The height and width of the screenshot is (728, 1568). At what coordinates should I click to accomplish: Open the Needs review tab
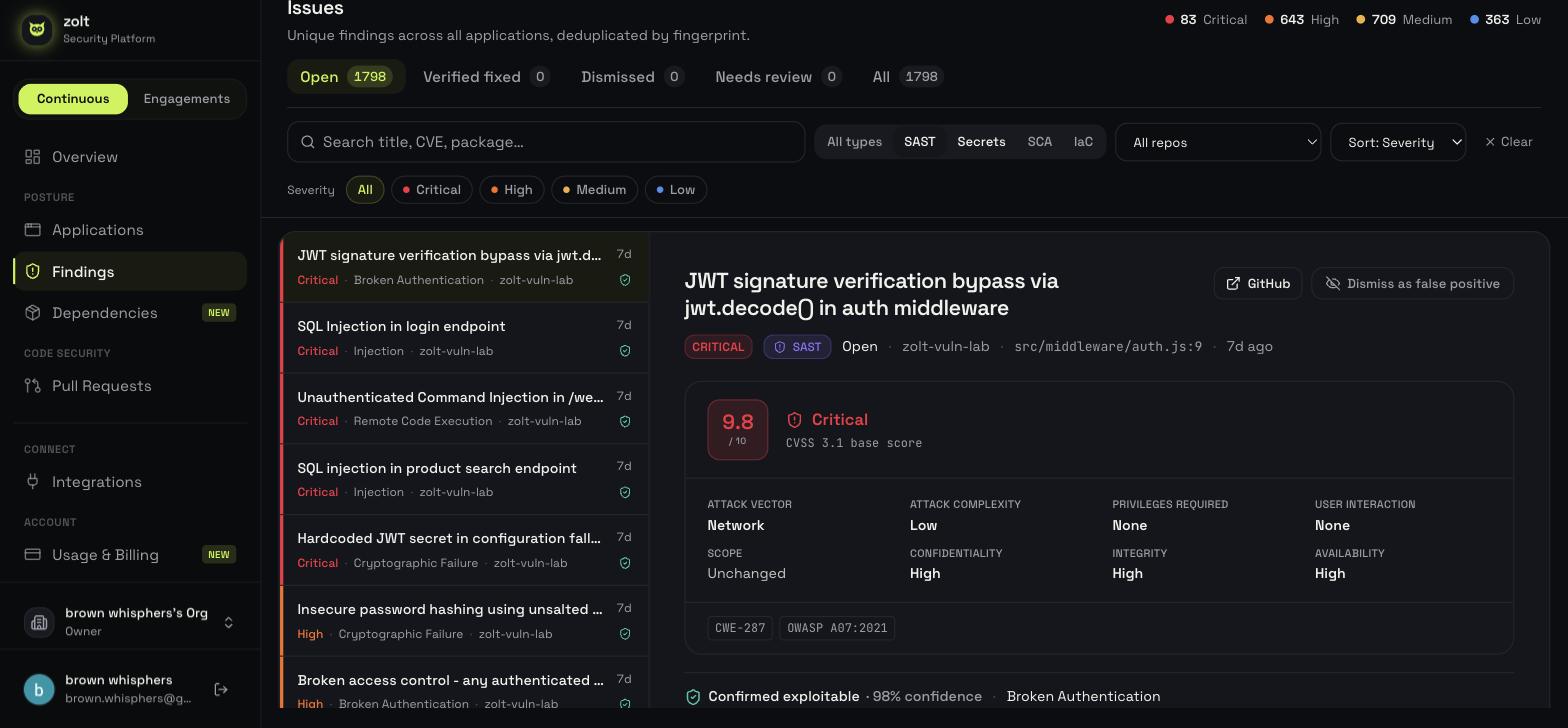coord(778,77)
